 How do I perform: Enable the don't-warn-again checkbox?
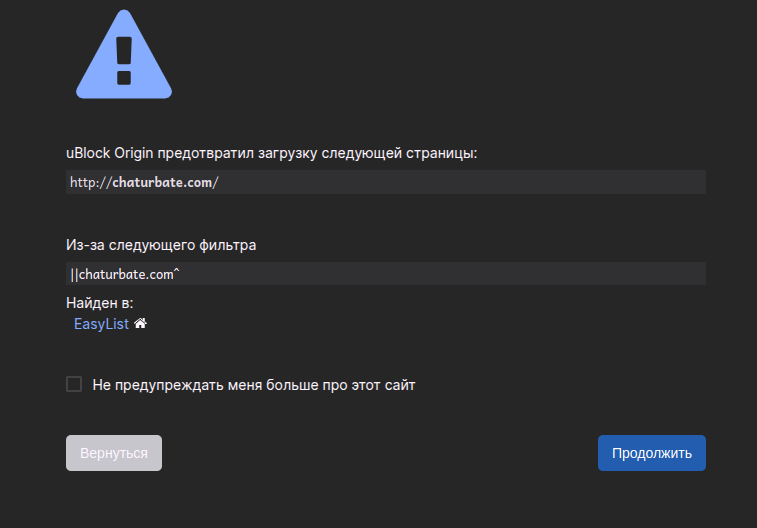[74, 384]
